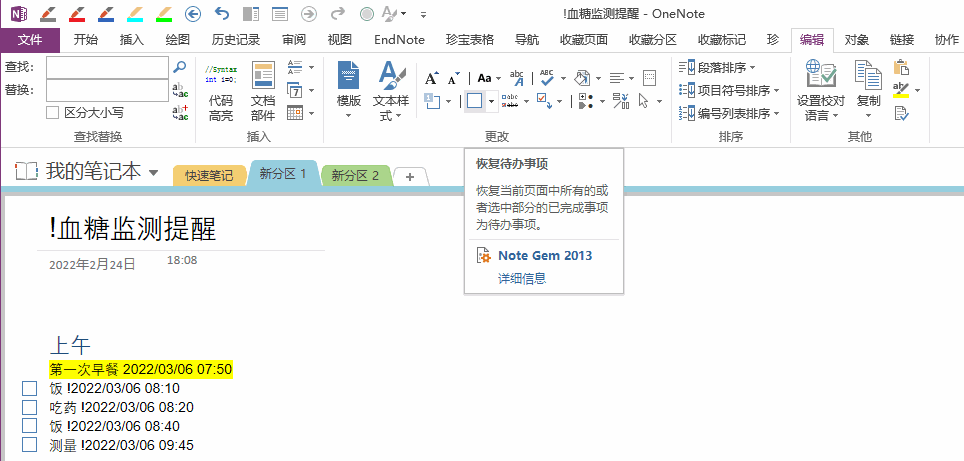The image size is (964, 461).
Task: Dock OneNote to desktop icon
Action: pyautogui.click(x=251, y=13)
